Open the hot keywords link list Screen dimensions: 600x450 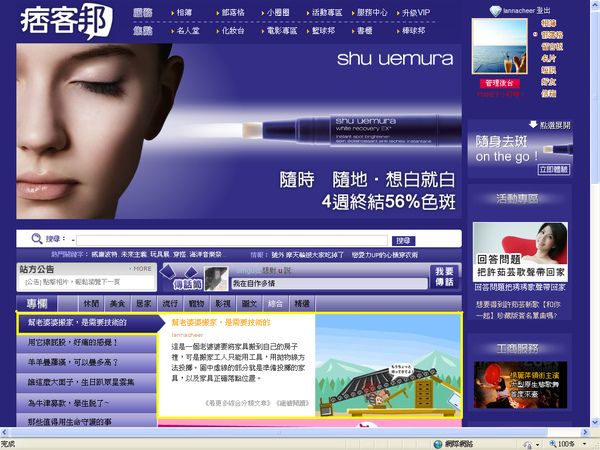tap(159, 254)
